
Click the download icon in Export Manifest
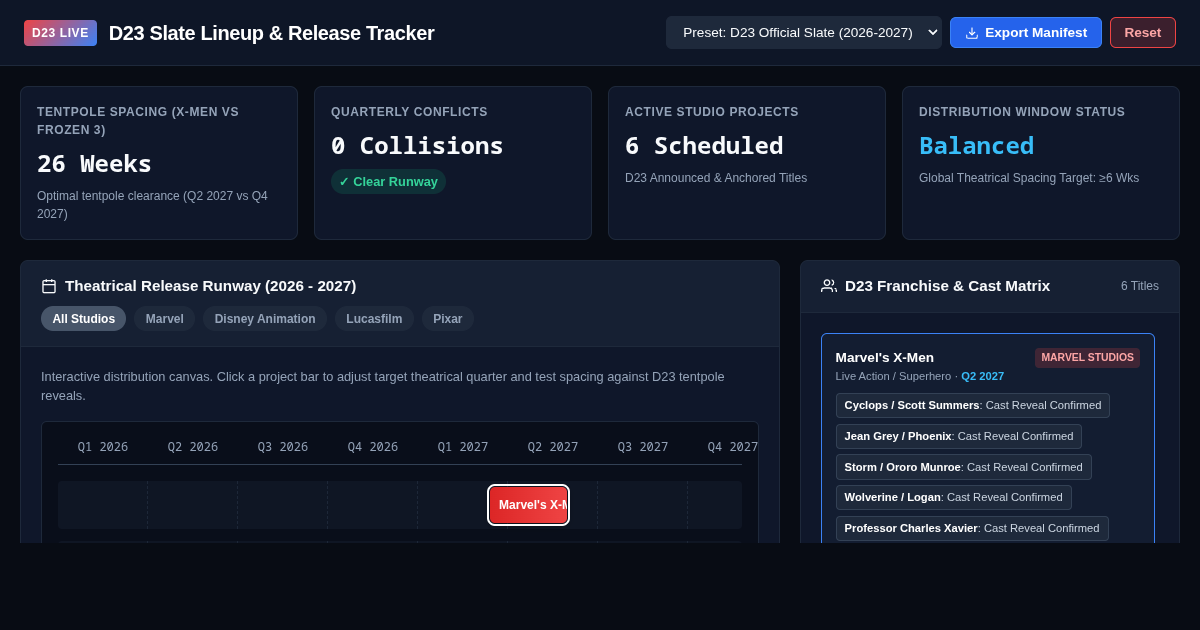tap(972, 33)
